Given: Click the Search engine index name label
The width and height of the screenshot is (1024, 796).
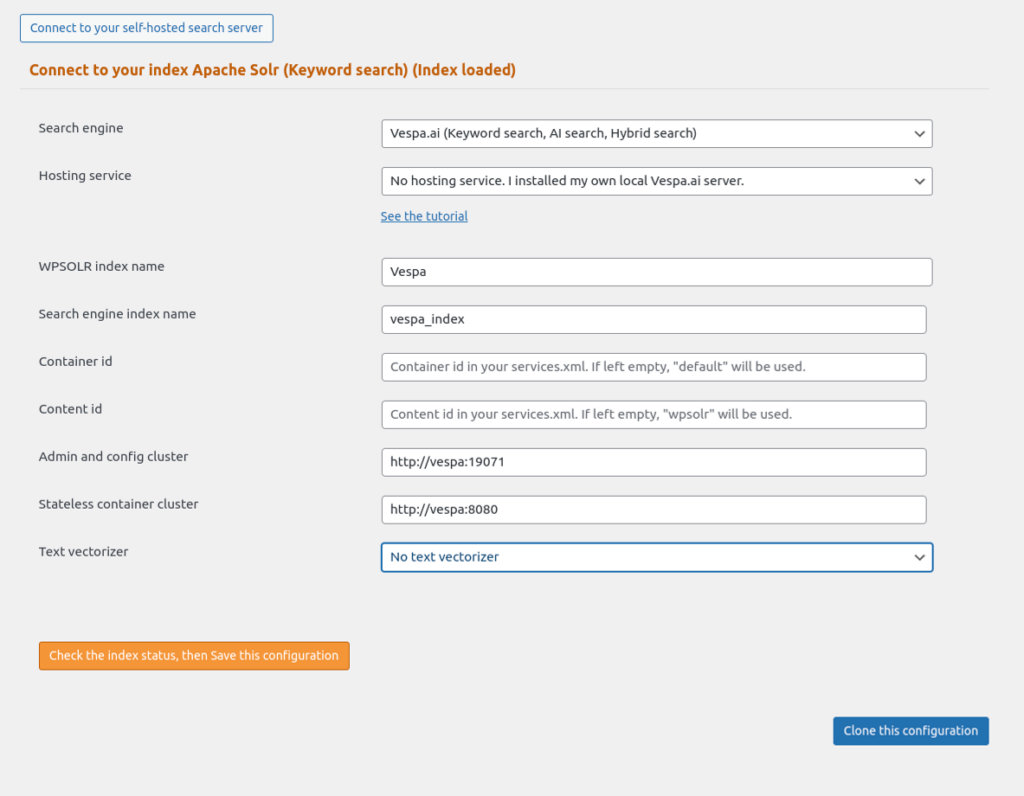Looking at the screenshot, I should pyautogui.click(x=117, y=314).
